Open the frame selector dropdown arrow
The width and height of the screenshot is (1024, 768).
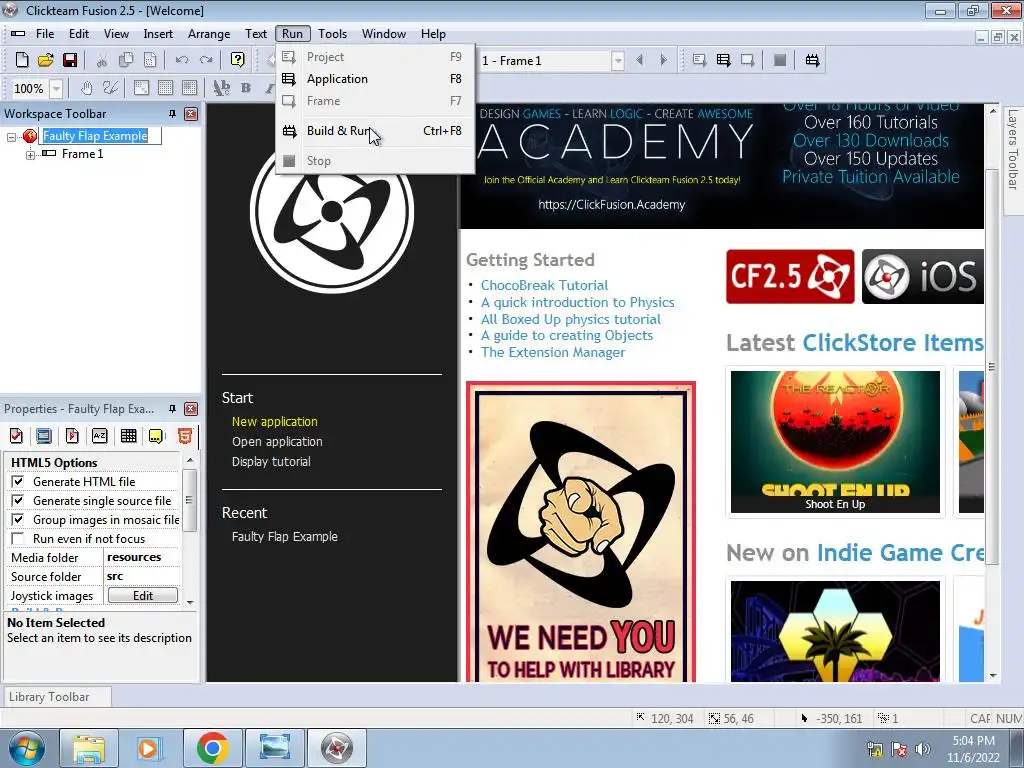617,61
